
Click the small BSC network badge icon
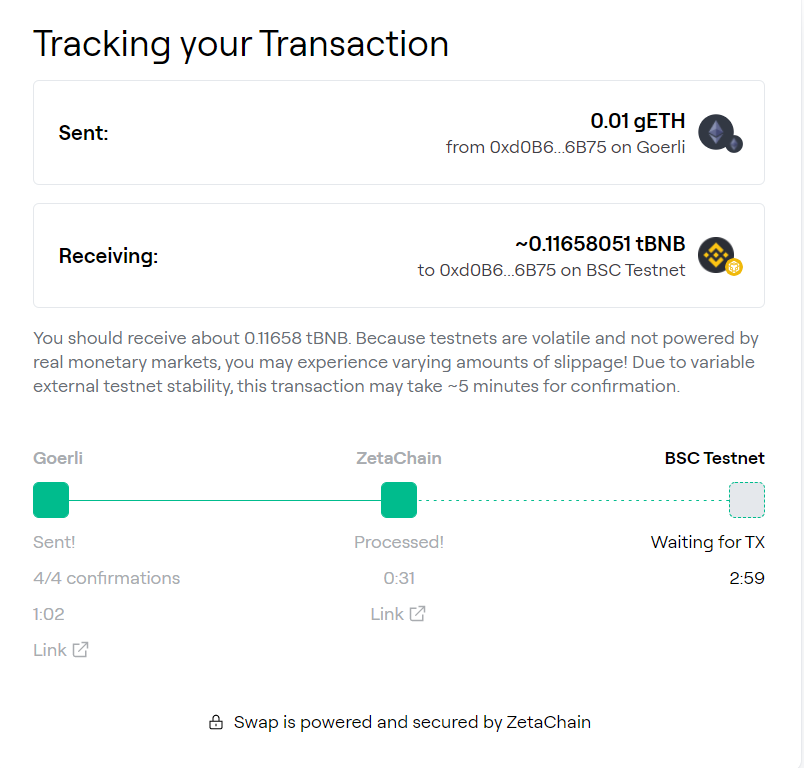tap(734, 268)
